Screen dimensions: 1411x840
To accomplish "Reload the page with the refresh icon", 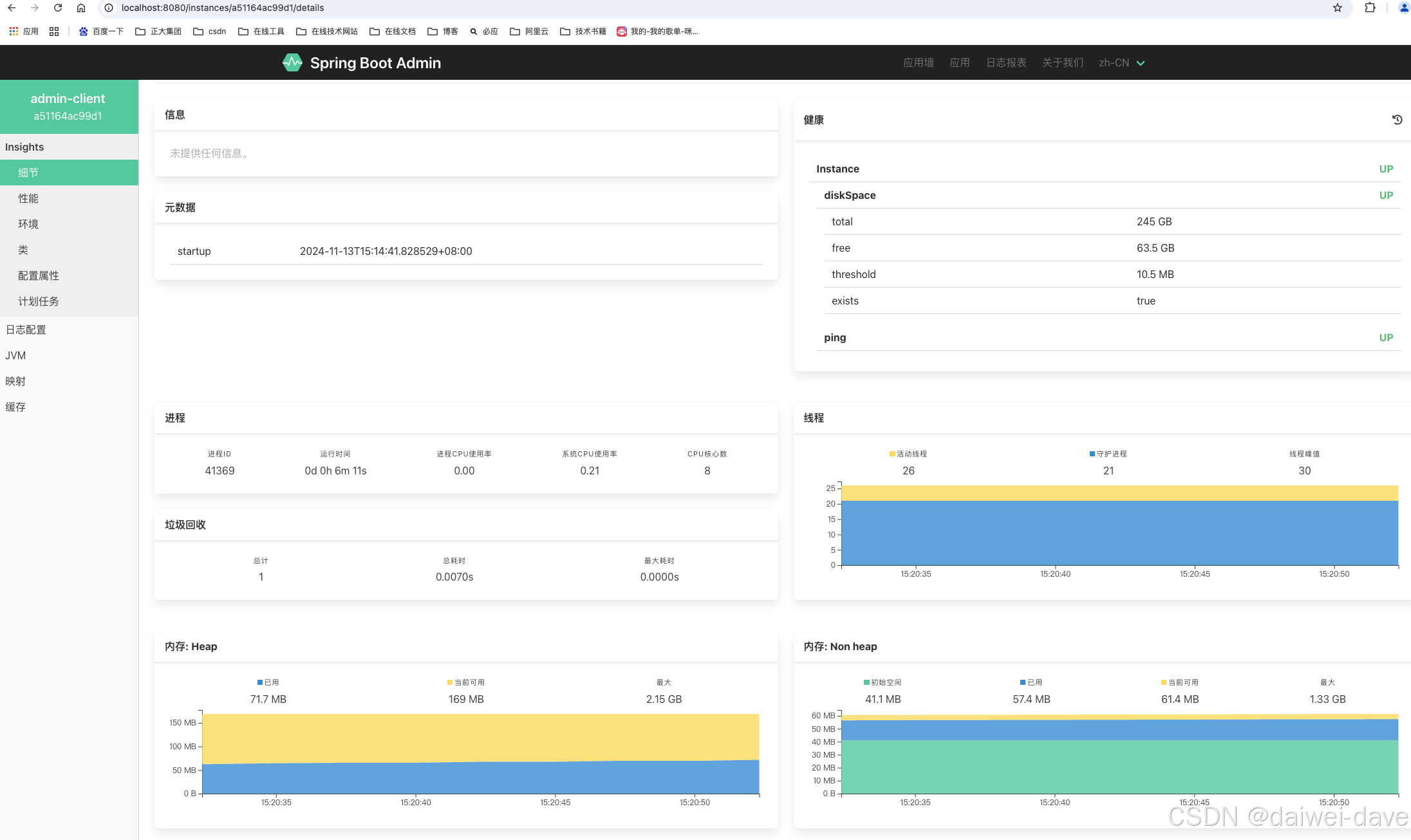I will (x=58, y=8).
